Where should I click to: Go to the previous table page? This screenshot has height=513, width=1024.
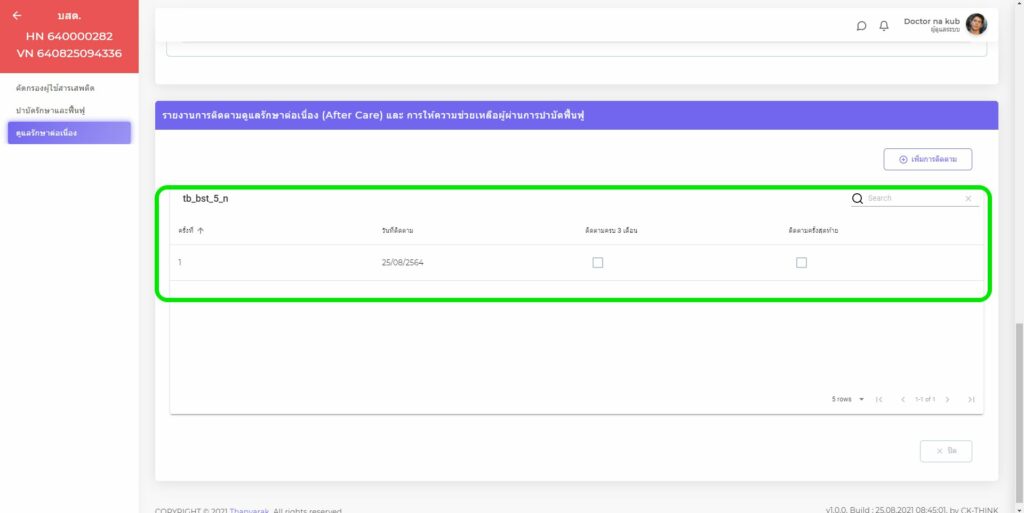[903, 399]
